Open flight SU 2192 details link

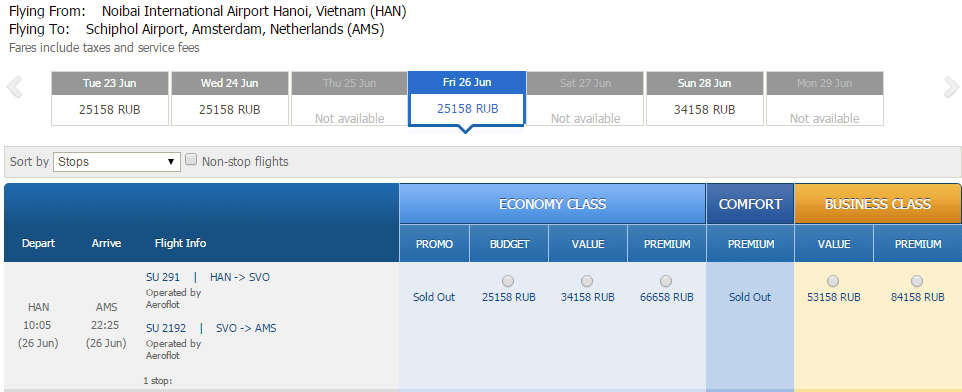[166, 328]
